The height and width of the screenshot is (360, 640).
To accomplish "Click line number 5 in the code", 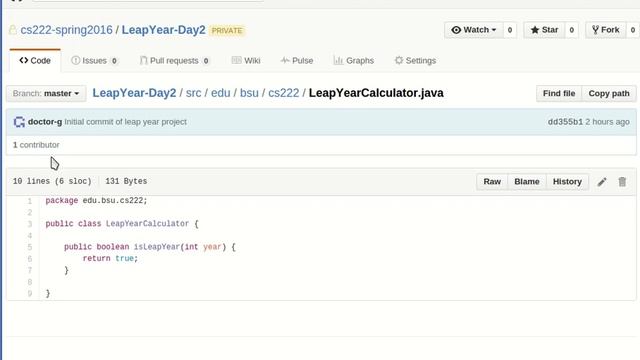I will [29, 247].
